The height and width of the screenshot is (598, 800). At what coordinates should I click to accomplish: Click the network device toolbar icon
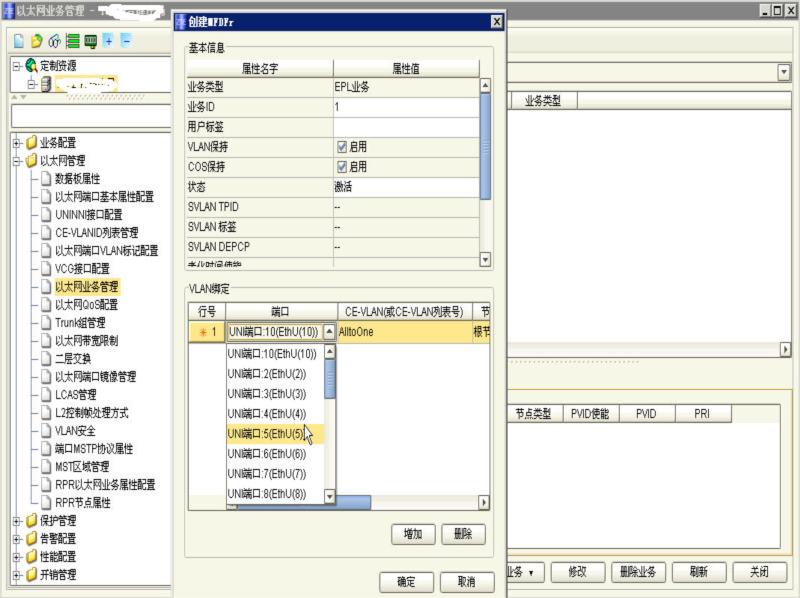pyautogui.click(x=91, y=42)
